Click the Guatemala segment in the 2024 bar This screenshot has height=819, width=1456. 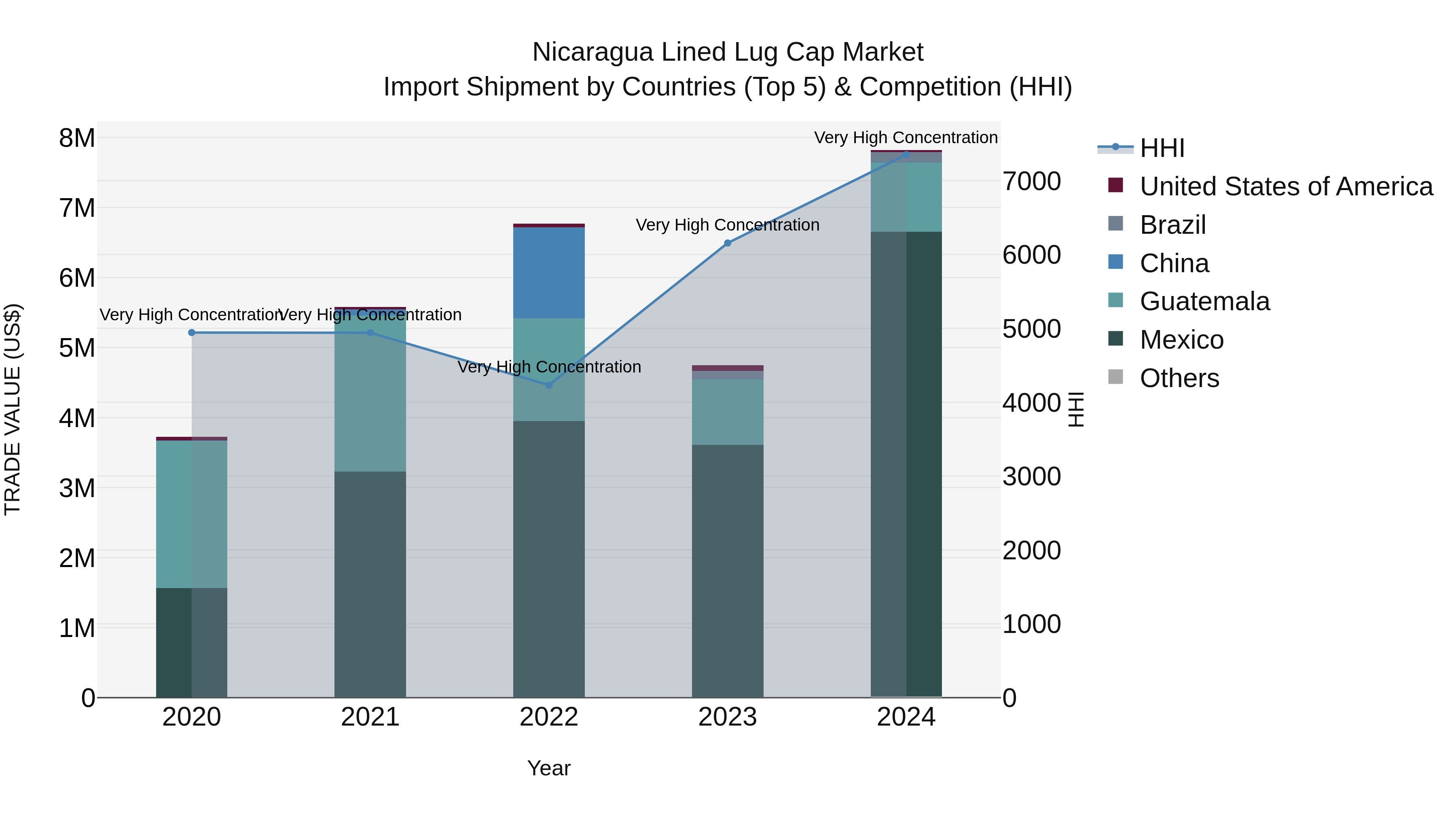tap(906, 197)
